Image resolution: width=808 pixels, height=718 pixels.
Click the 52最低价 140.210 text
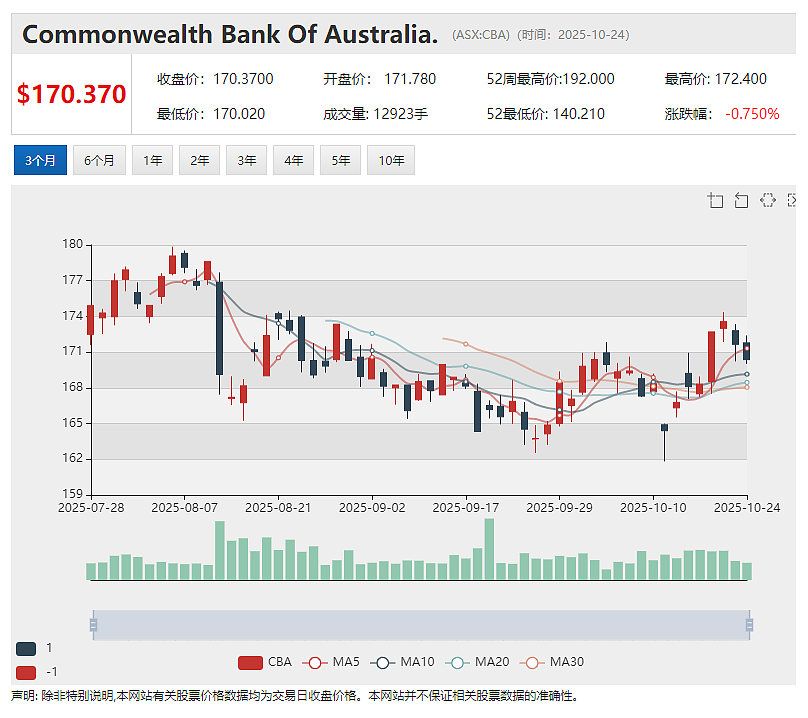546,114
